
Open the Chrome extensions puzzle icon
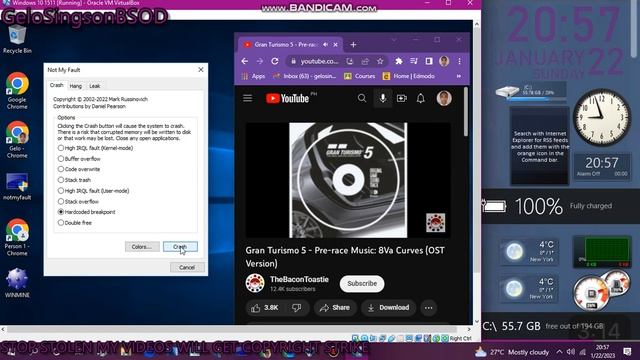tap(398, 61)
